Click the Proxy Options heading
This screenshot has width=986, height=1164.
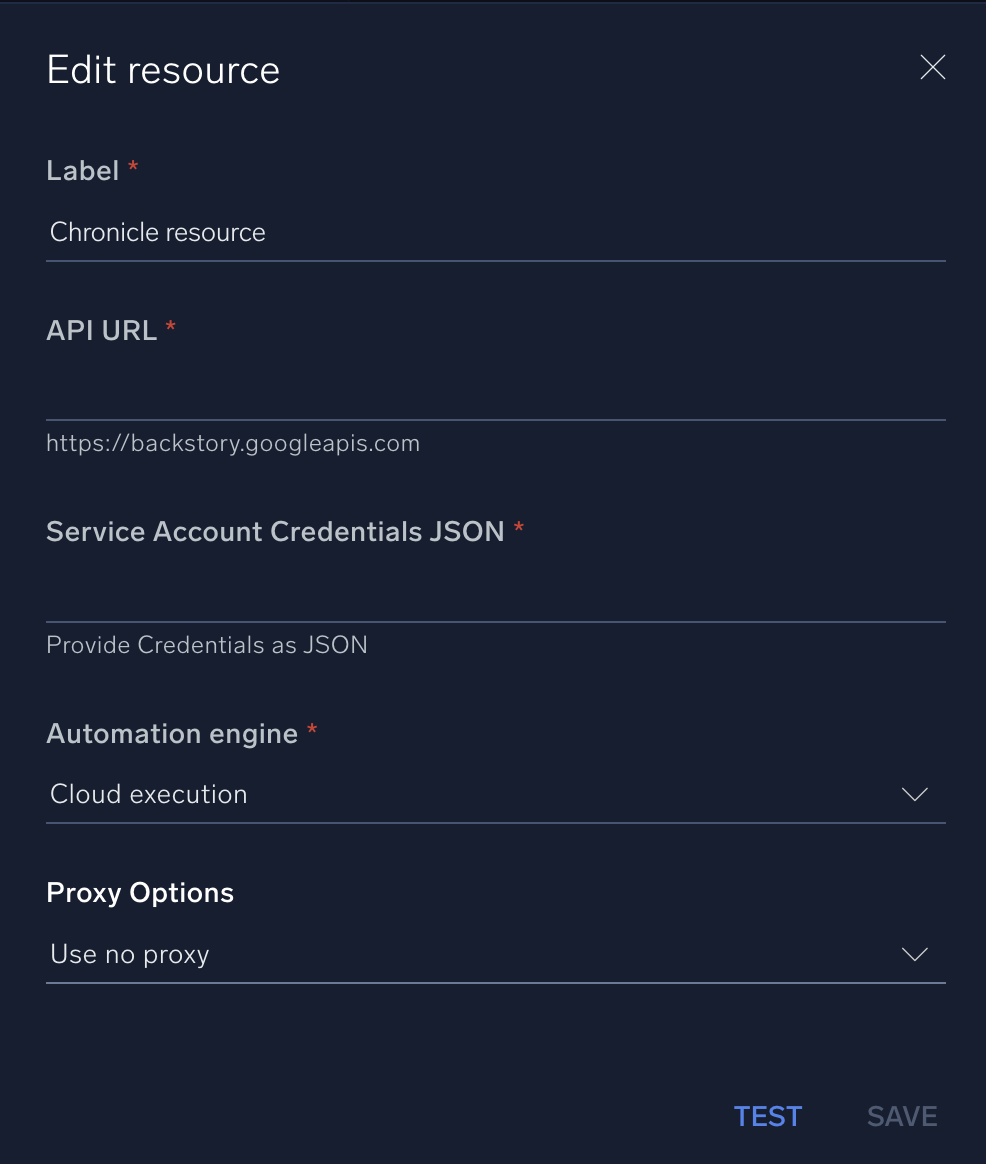click(x=140, y=893)
